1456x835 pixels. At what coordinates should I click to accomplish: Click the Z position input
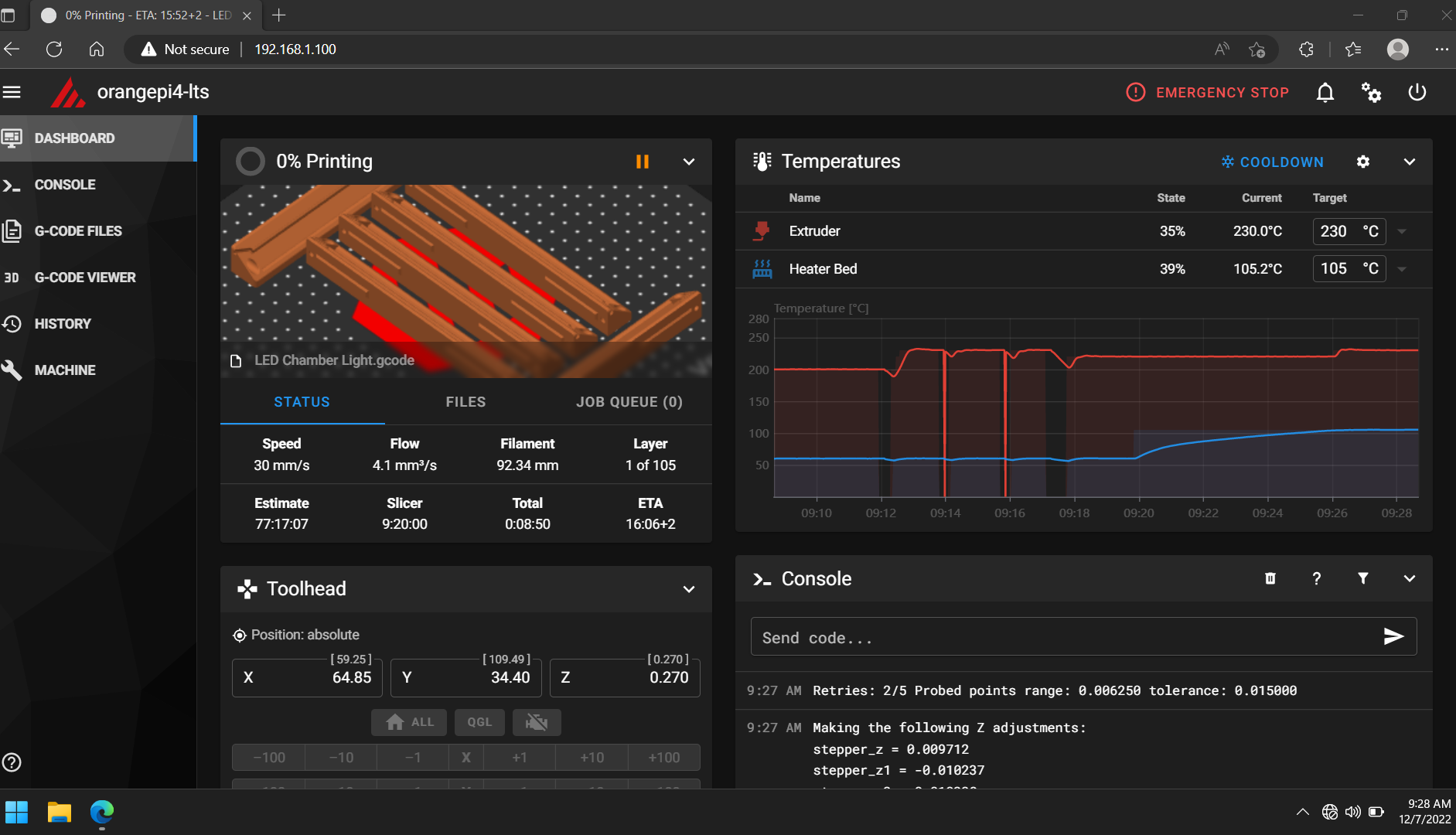(x=625, y=677)
